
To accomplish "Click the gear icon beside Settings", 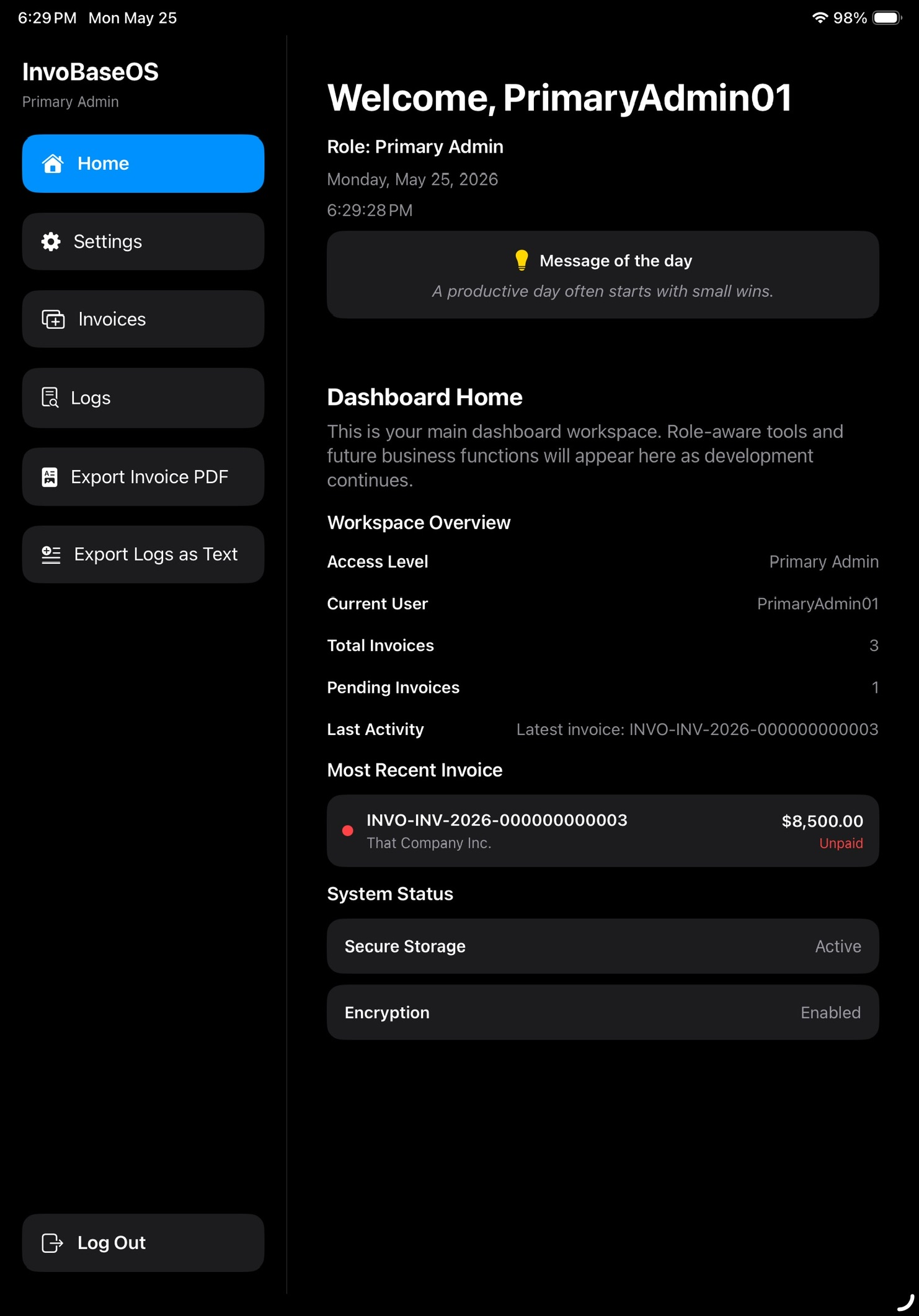I will [x=51, y=242].
